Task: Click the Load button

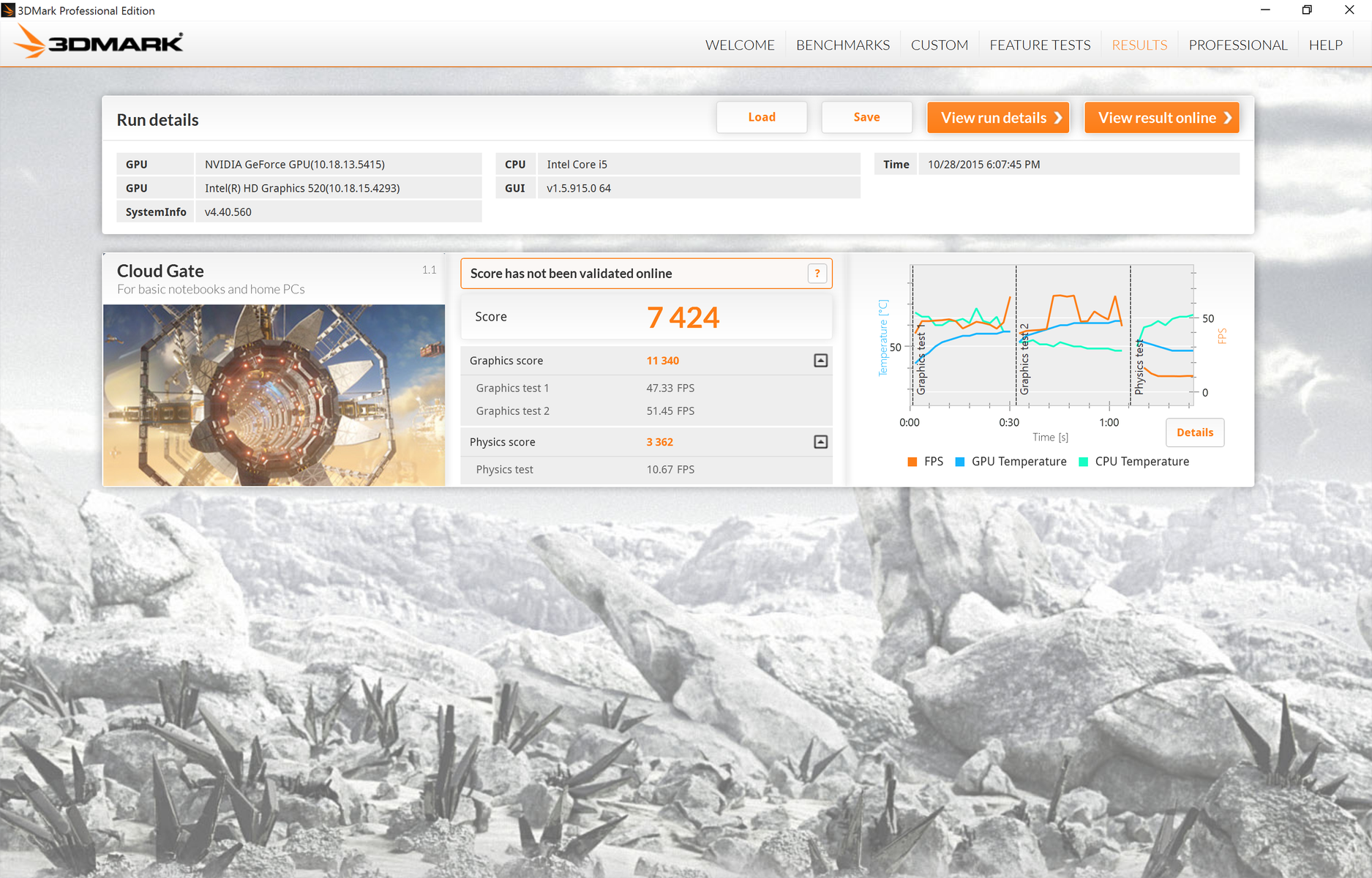Action: (762, 117)
